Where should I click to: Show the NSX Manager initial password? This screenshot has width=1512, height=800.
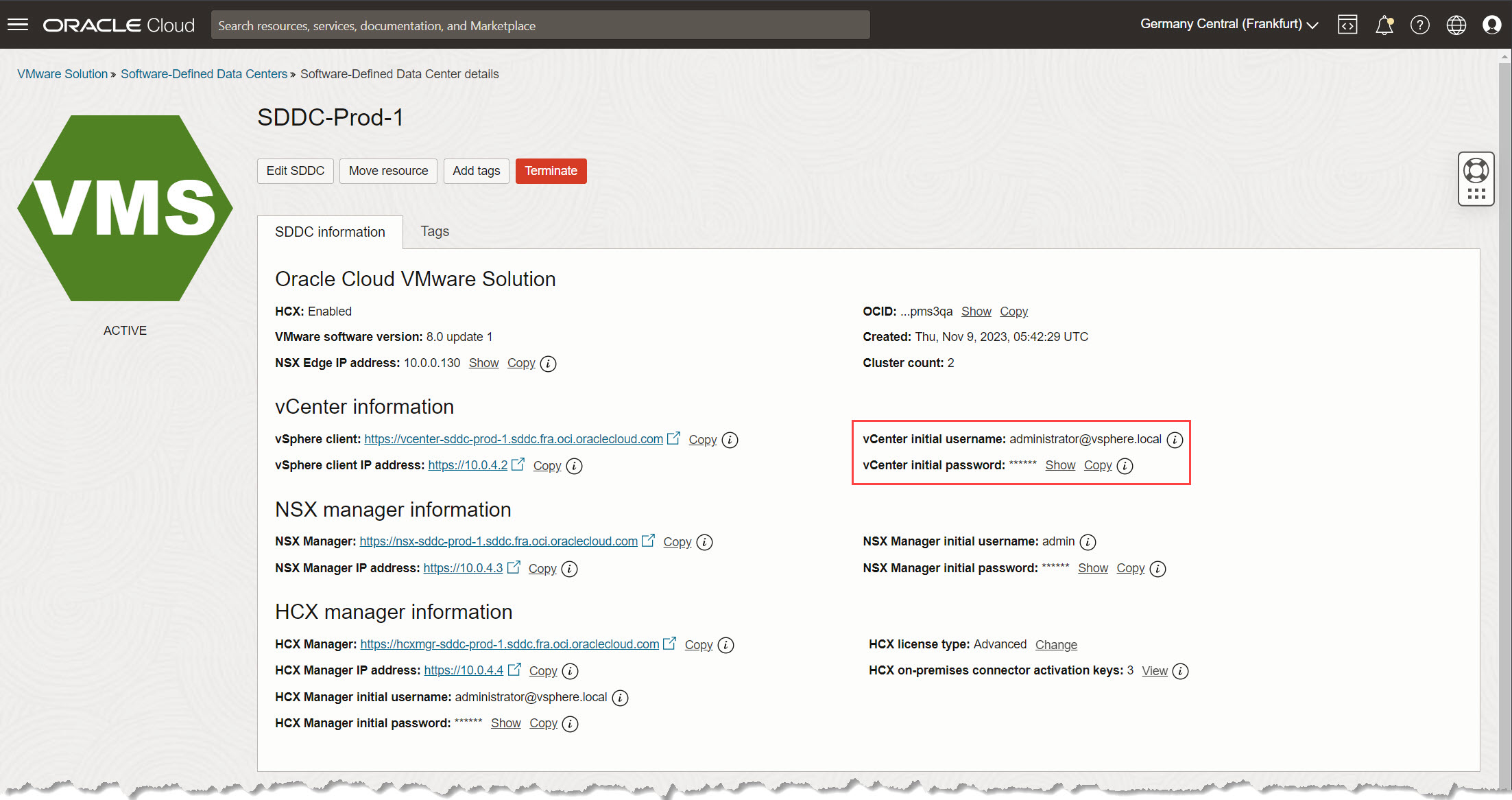[1093, 568]
